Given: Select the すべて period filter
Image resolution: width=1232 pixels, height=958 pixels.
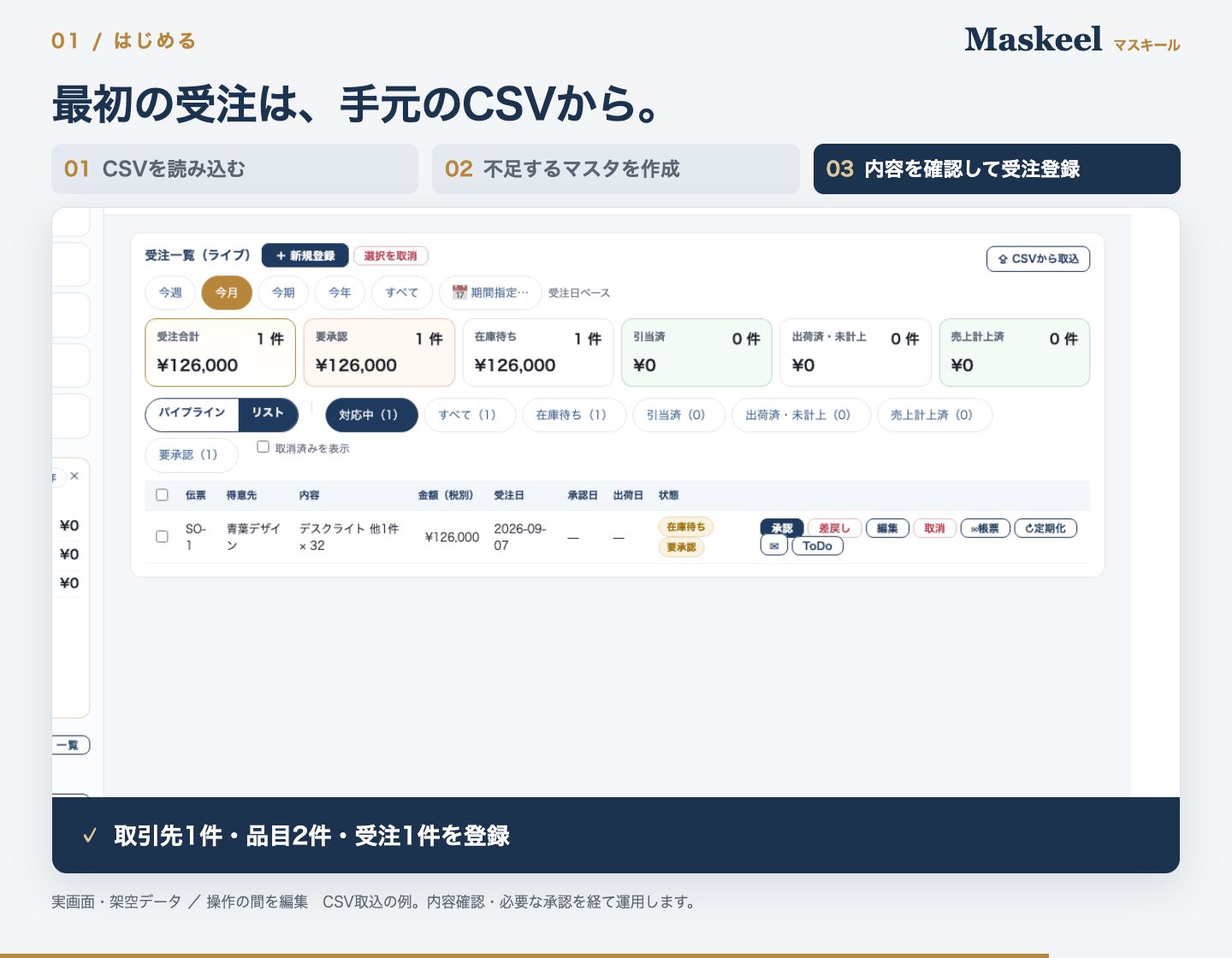Looking at the screenshot, I should click(401, 293).
